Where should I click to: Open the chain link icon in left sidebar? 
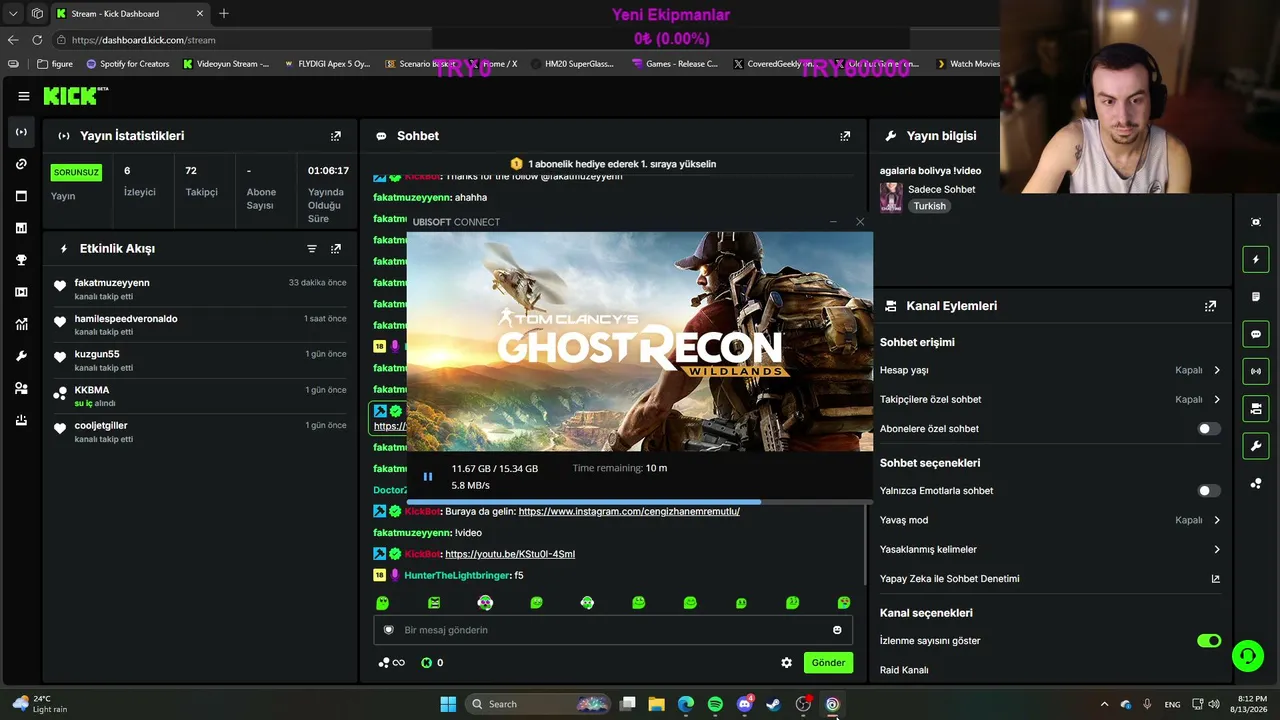pyautogui.click(x=21, y=164)
